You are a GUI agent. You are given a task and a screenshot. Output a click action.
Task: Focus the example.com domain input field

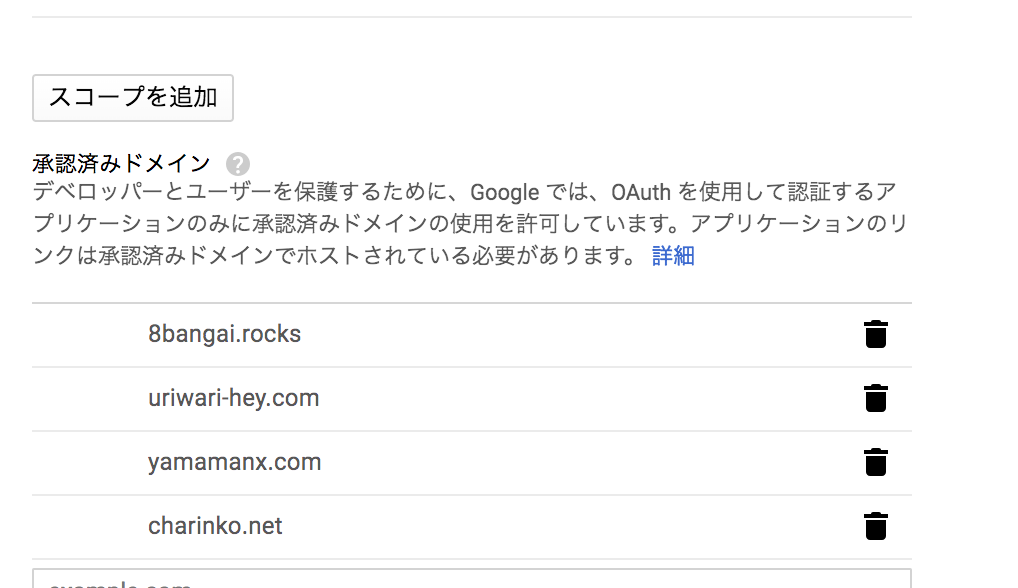[472, 579]
